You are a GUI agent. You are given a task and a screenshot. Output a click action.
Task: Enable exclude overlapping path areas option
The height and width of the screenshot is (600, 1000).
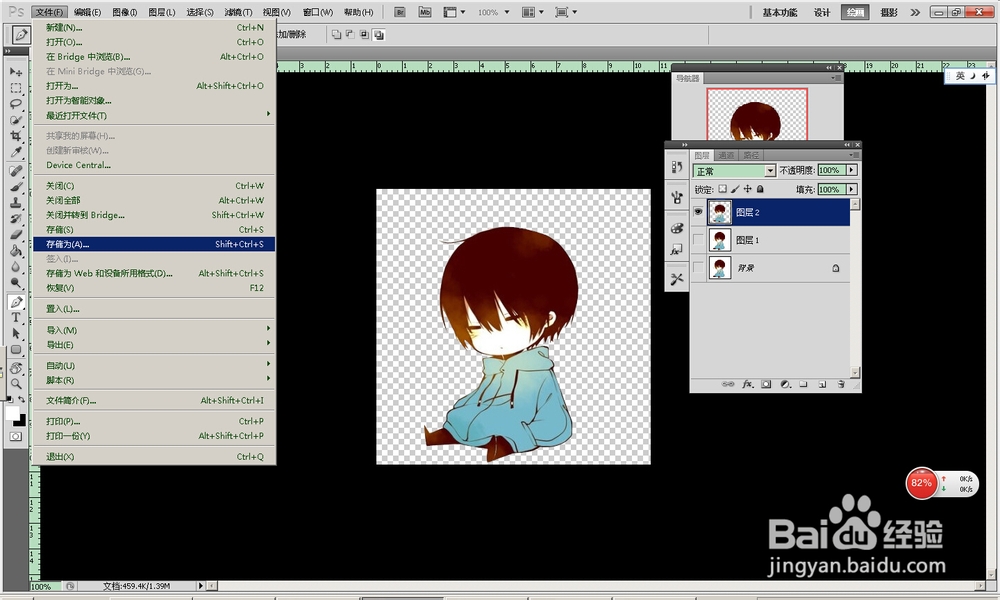(379, 35)
